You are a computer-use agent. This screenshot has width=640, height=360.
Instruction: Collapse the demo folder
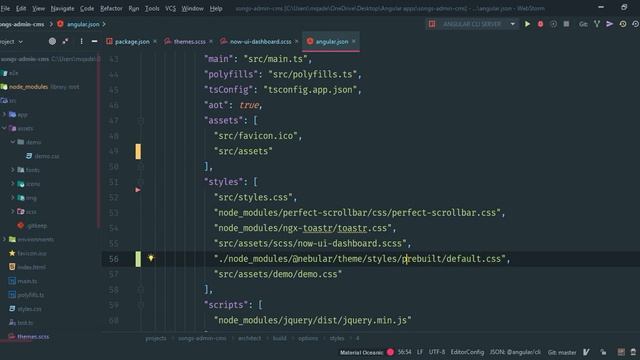13,142
